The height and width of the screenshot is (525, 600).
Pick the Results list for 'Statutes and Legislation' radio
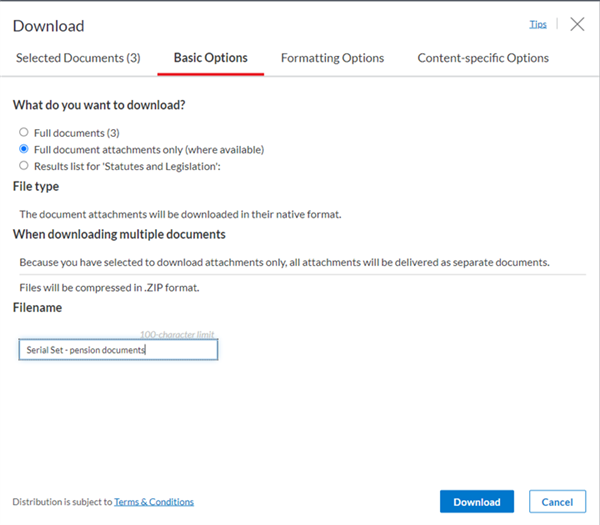click(24, 166)
